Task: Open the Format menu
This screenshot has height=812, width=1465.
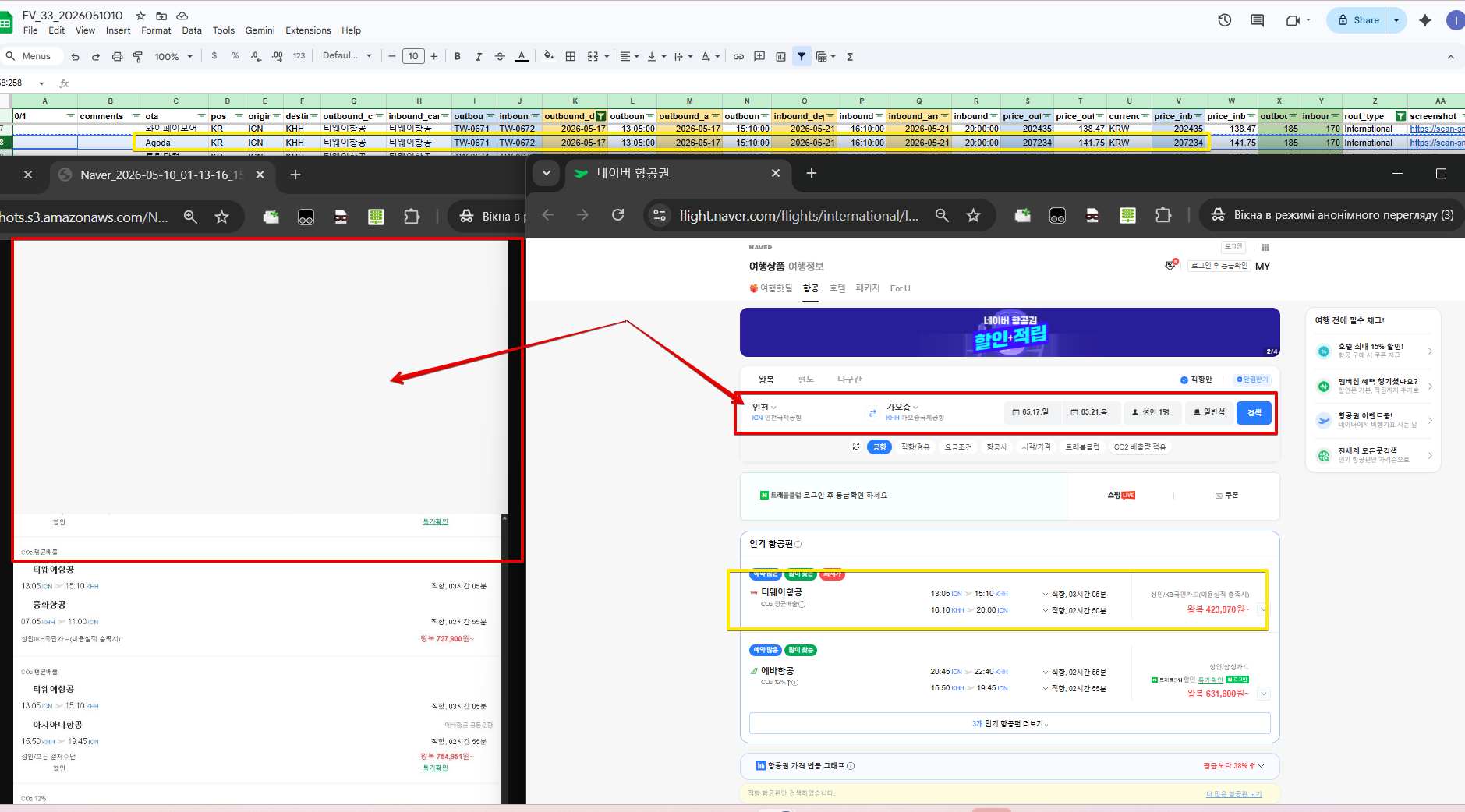Action: (156, 30)
